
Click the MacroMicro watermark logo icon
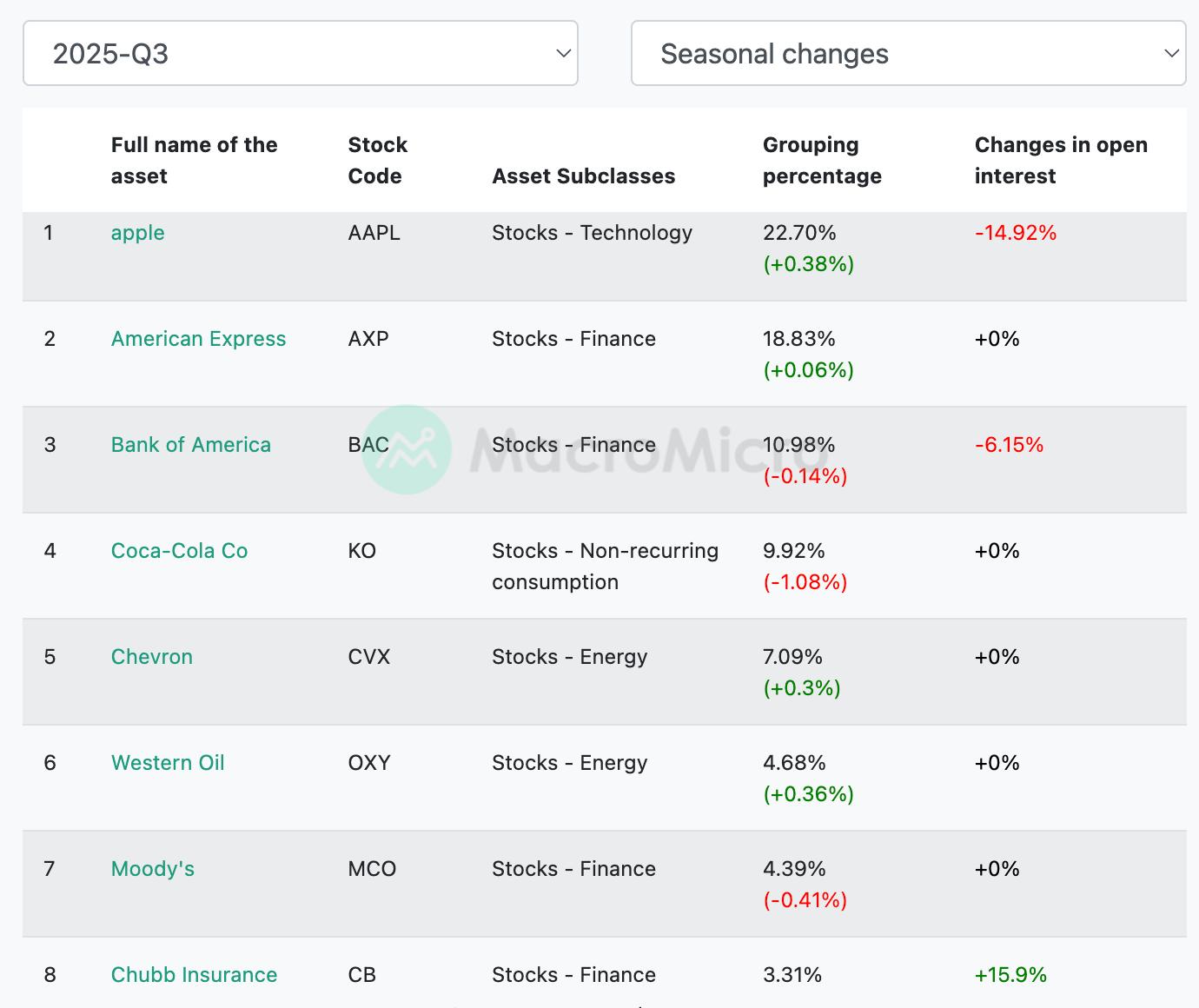click(x=407, y=449)
